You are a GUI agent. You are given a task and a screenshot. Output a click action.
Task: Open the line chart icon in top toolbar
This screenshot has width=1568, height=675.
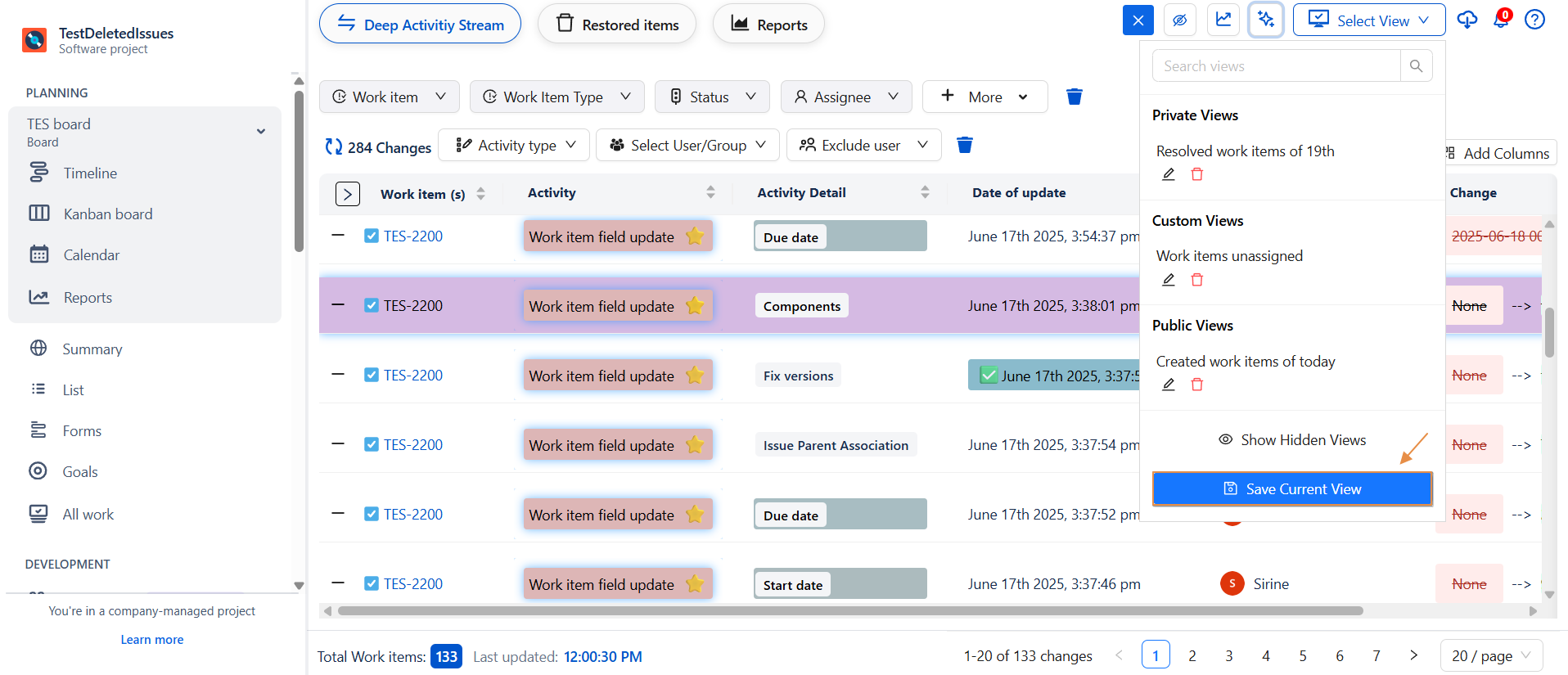pos(1223,20)
